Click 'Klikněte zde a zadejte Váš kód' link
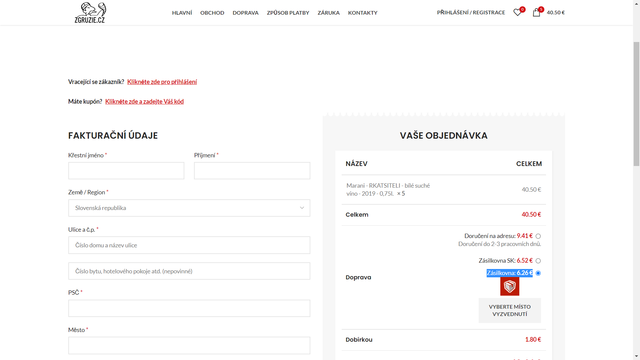Viewport: 640px width, 360px height. tap(144, 101)
